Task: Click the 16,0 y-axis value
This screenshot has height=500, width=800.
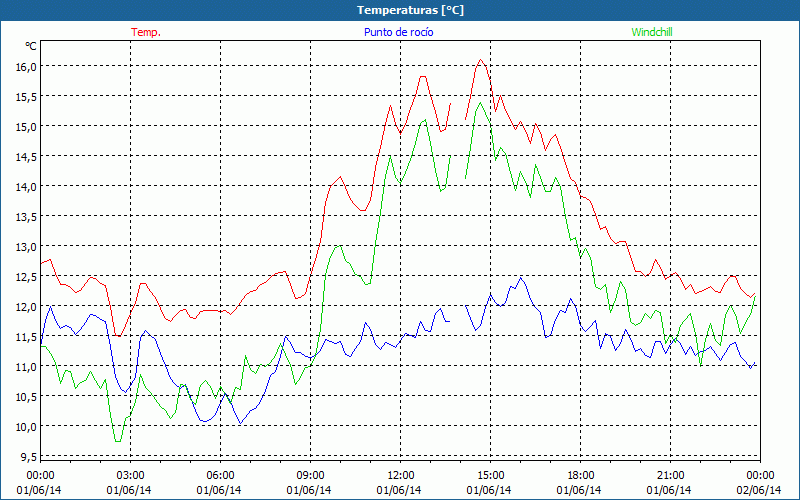Action: coord(26,67)
